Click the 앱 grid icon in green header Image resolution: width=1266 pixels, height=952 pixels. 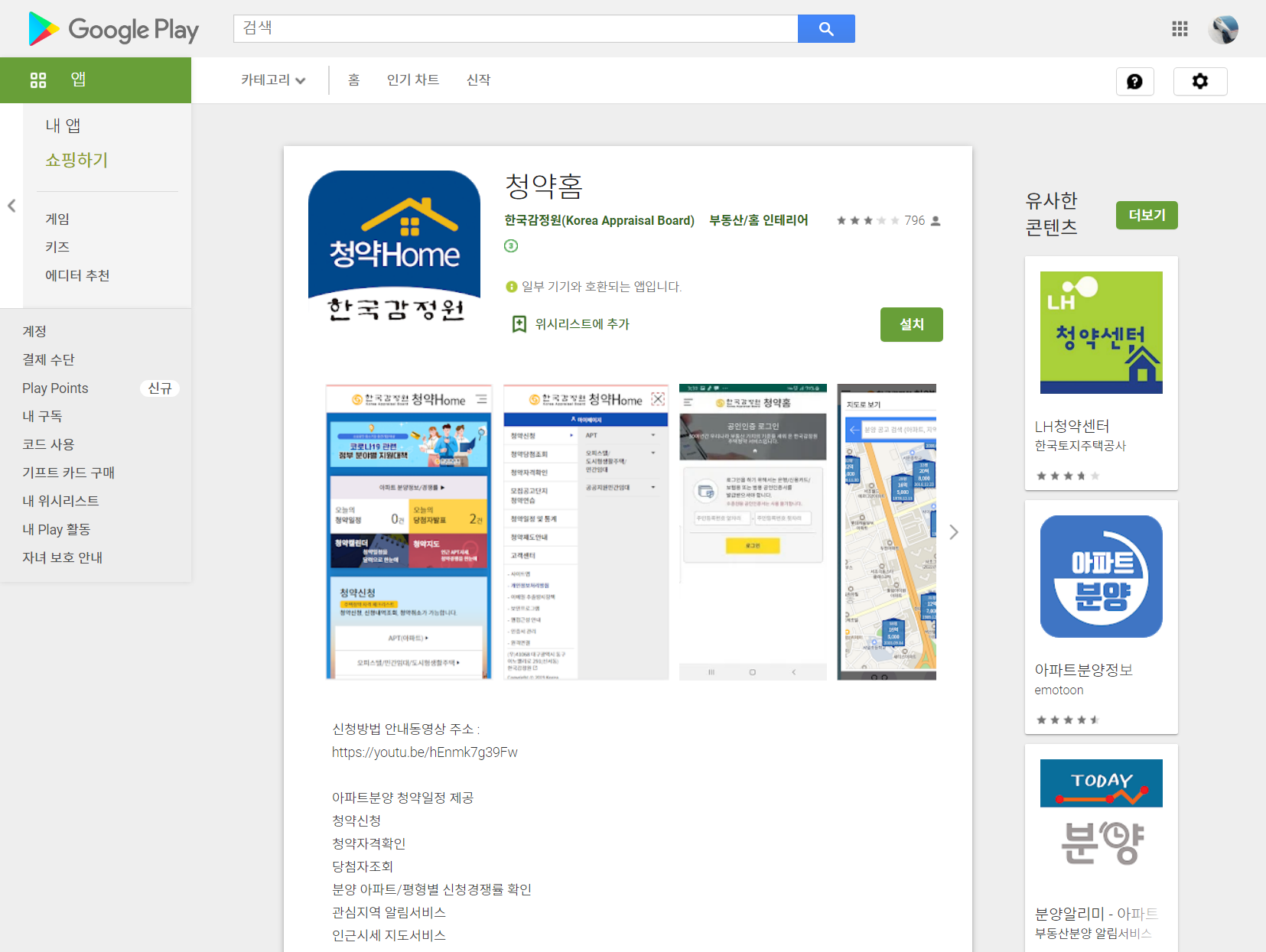(x=38, y=80)
